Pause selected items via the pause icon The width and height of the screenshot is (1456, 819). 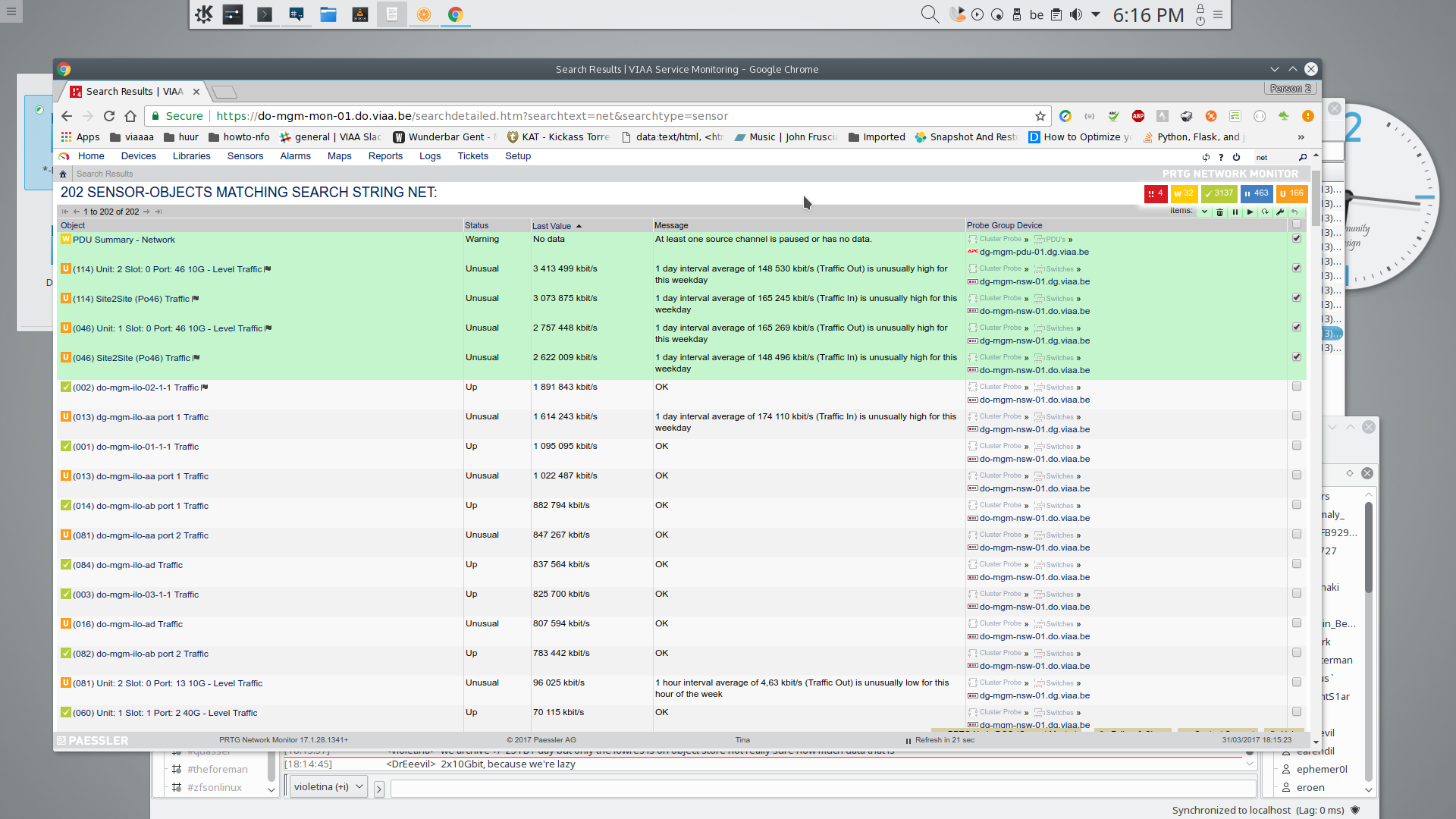coord(1235,212)
